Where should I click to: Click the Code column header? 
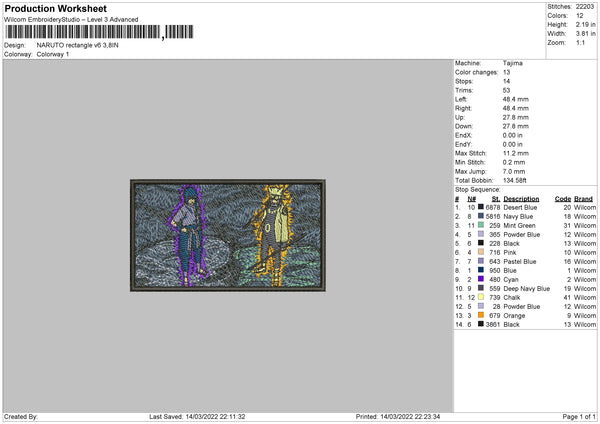tap(562, 198)
